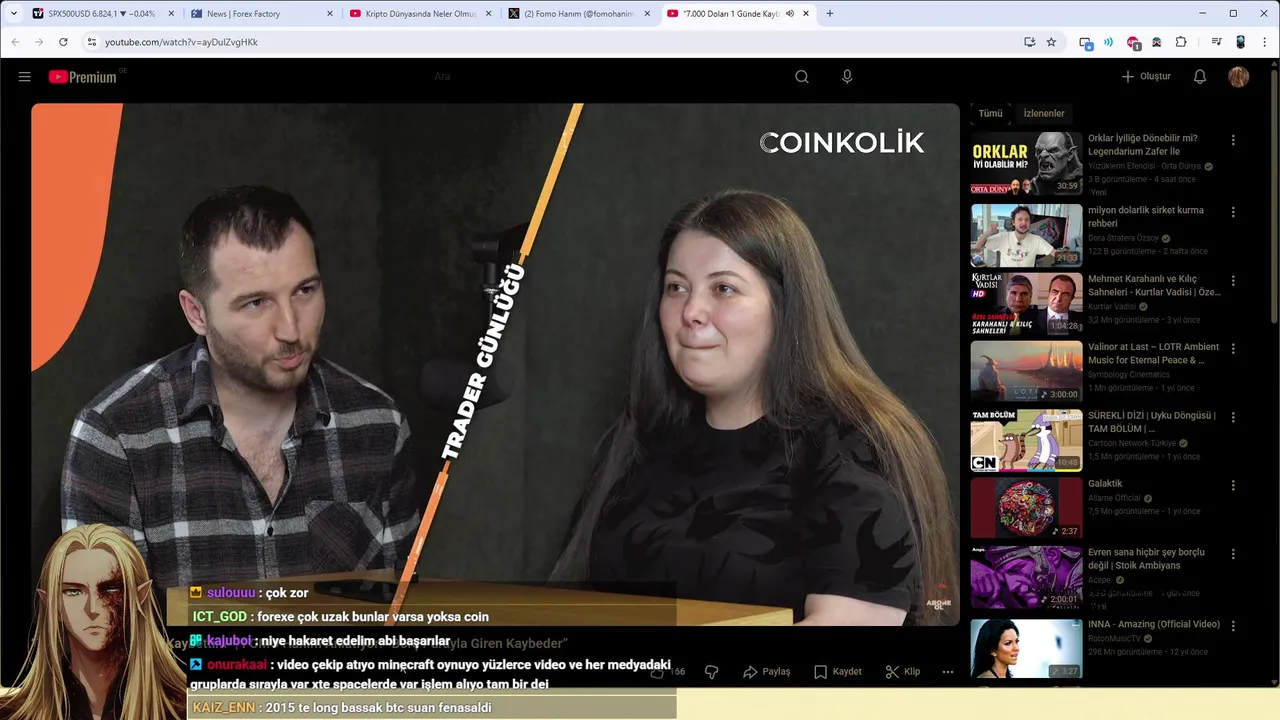This screenshot has height=720, width=1280.
Task: Open options for Galaktik video
Action: (x=1233, y=485)
